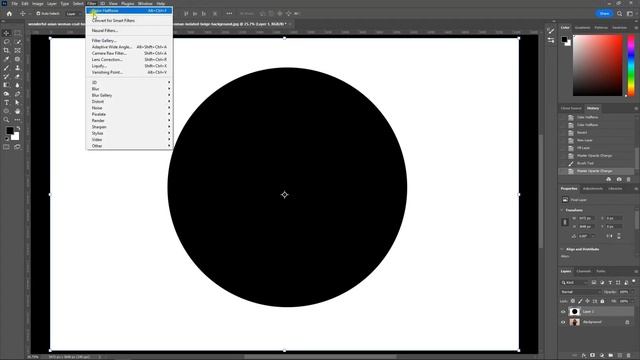Toggle link width and height in Transform
The image size is (640, 360).
pos(565,222)
